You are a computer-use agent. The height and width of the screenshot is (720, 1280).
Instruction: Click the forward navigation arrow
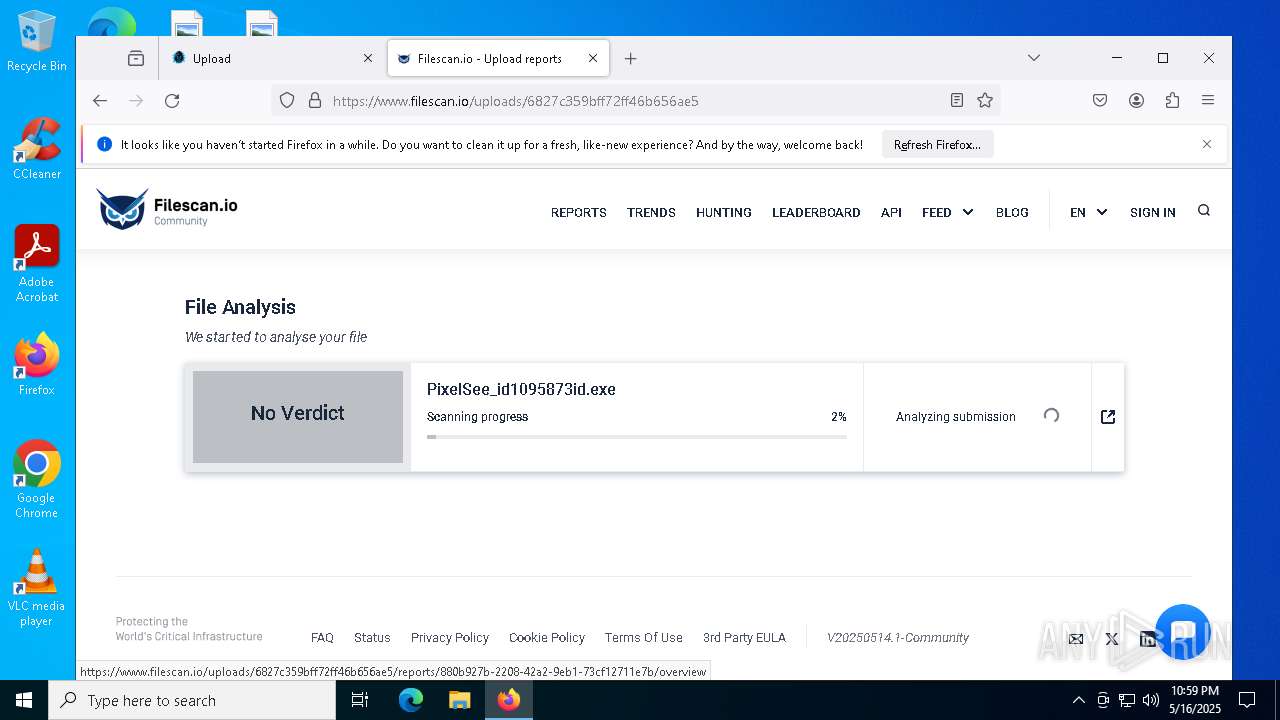[x=136, y=100]
